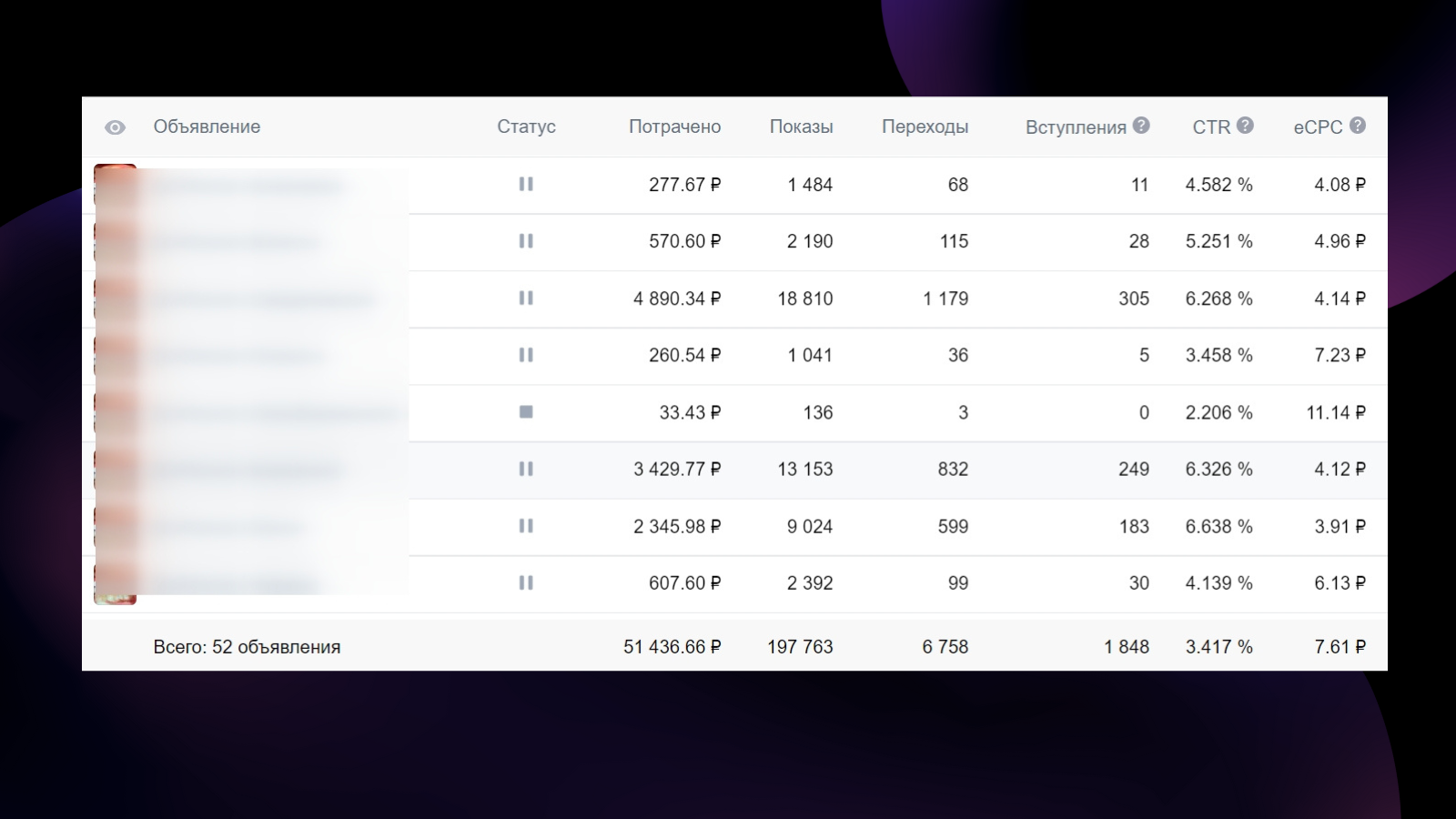This screenshot has height=819, width=1456.
Task: Sort by Объявление column header
Action: pos(207,126)
